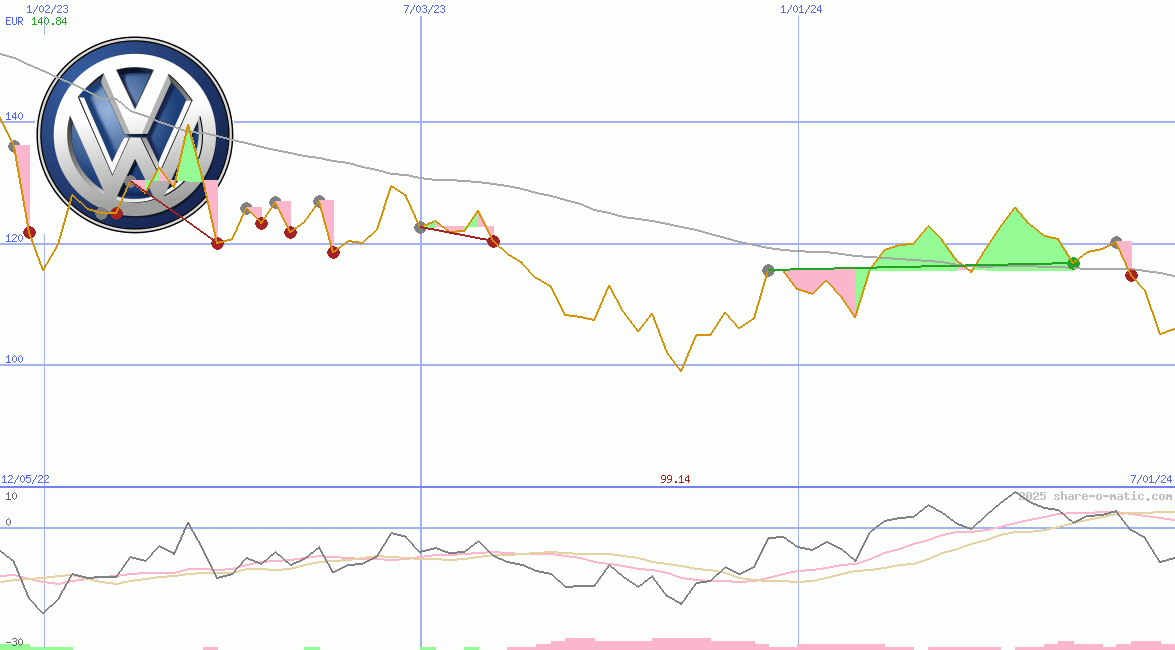
Task: Click the rightmost gray marker on the price line
Action: click(x=1116, y=243)
